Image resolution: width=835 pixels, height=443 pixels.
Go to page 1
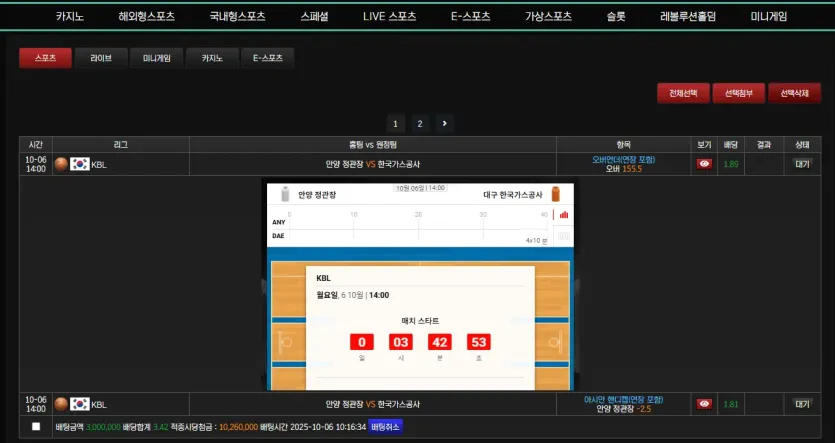[x=395, y=124]
